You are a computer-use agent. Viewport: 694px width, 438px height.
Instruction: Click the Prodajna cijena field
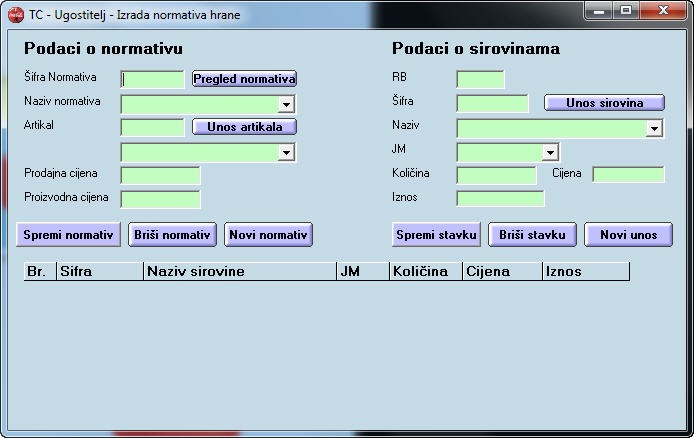pyautogui.click(x=160, y=175)
